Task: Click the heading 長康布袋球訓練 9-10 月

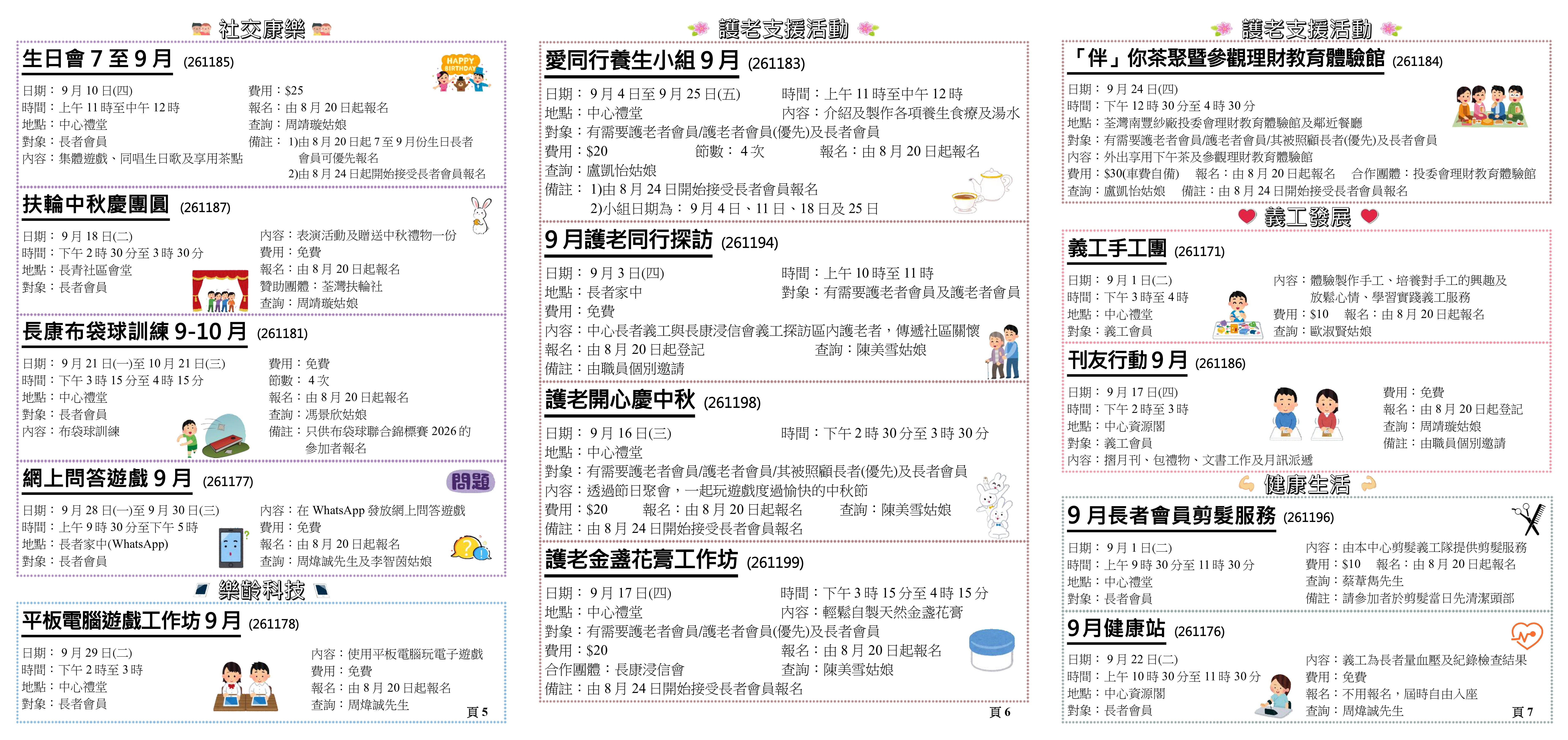Action: point(134,332)
